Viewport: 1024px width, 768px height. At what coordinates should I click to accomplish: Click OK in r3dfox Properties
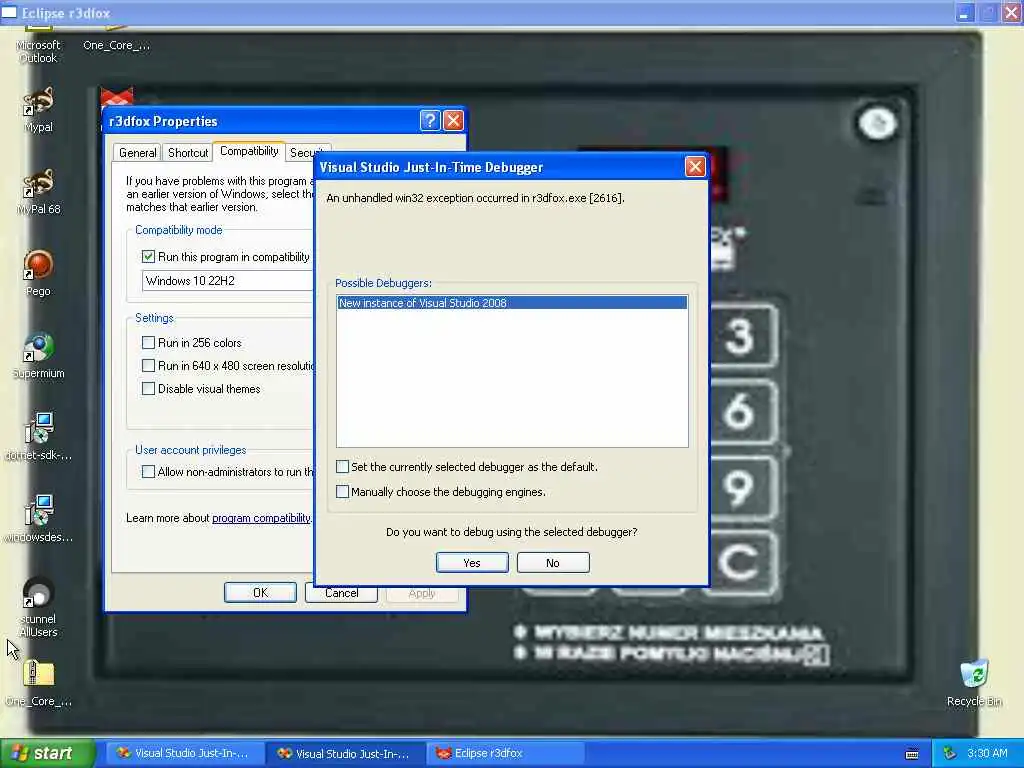pyautogui.click(x=261, y=592)
